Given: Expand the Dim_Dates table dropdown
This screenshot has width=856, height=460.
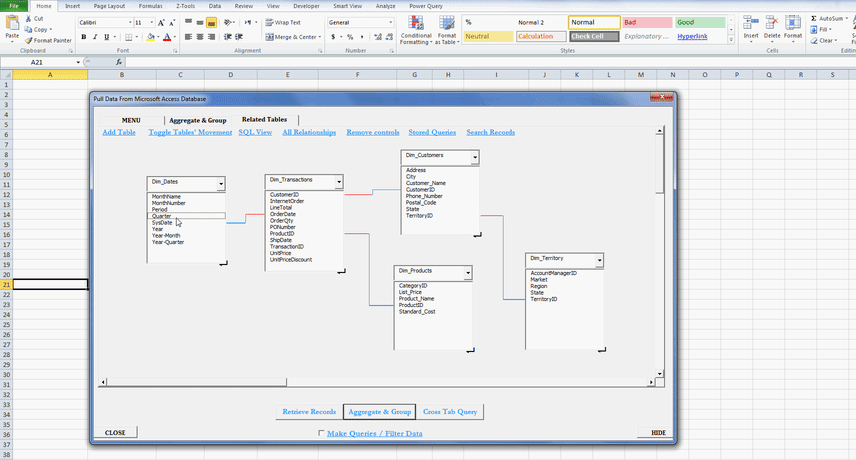Looking at the screenshot, I should point(221,184).
